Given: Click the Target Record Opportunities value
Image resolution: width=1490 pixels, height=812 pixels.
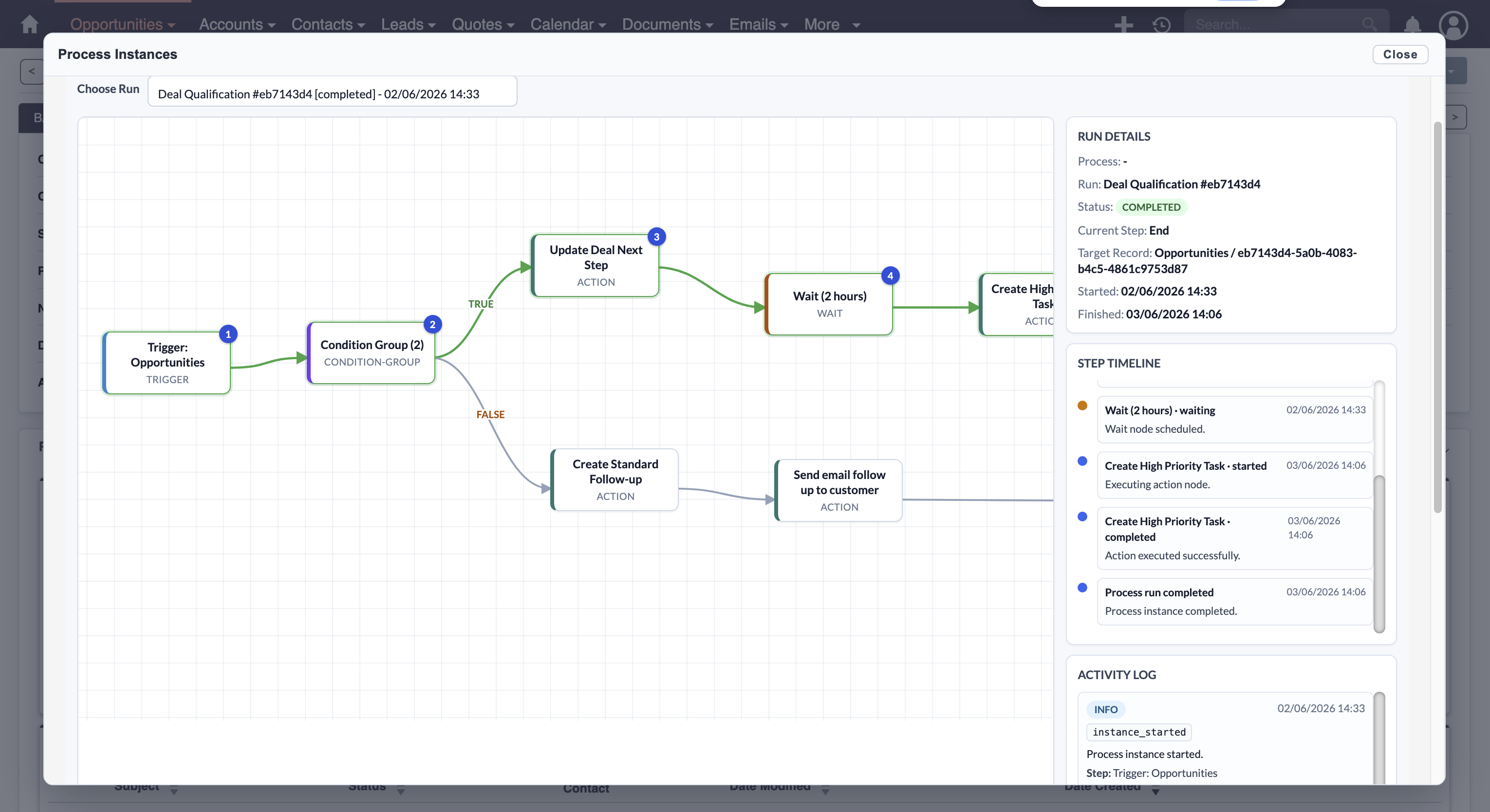Looking at the screenshot, I should [1217, 260].
